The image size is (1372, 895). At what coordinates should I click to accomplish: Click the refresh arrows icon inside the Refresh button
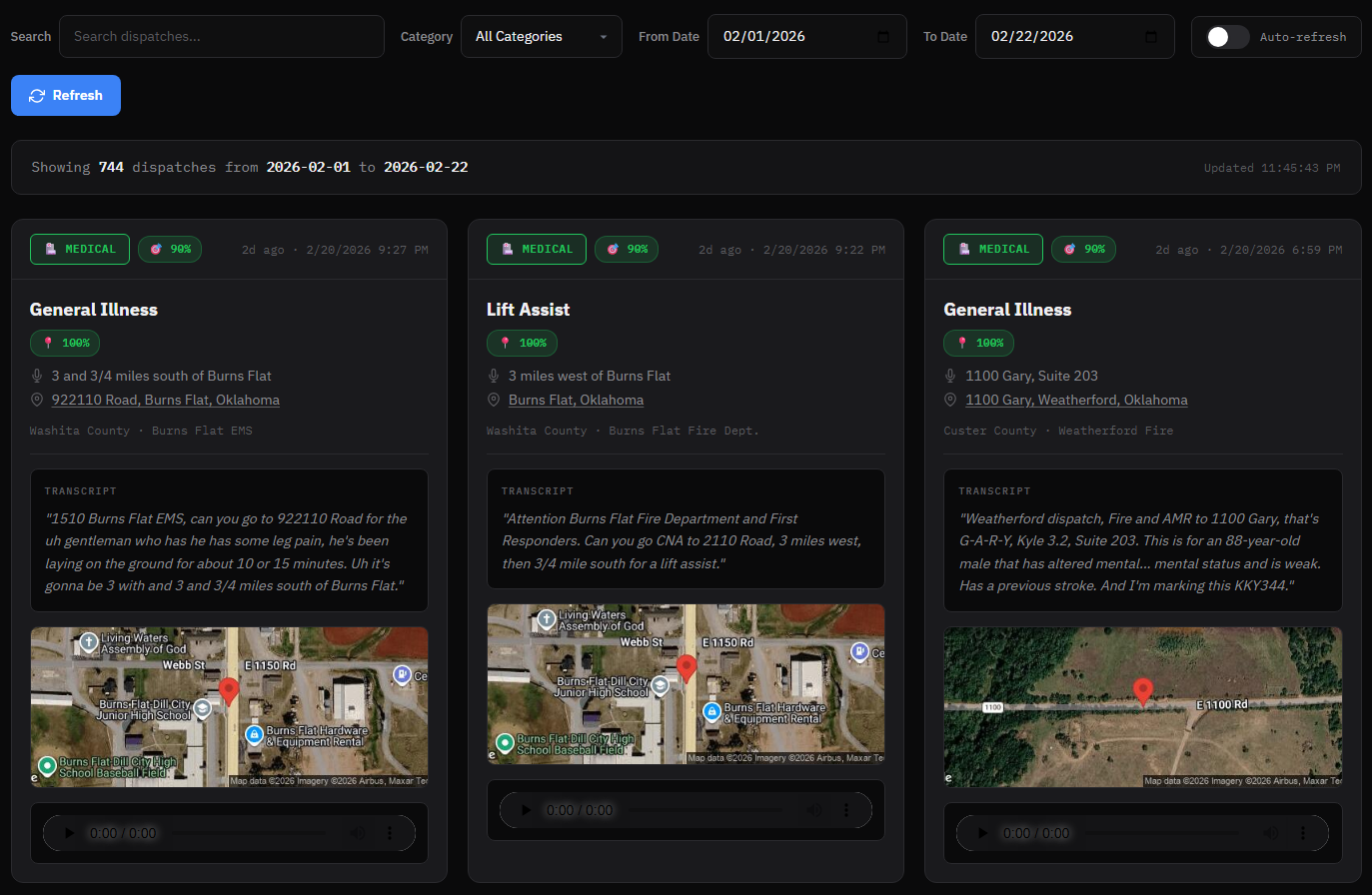pyautogui.click(x=37, y=95)
